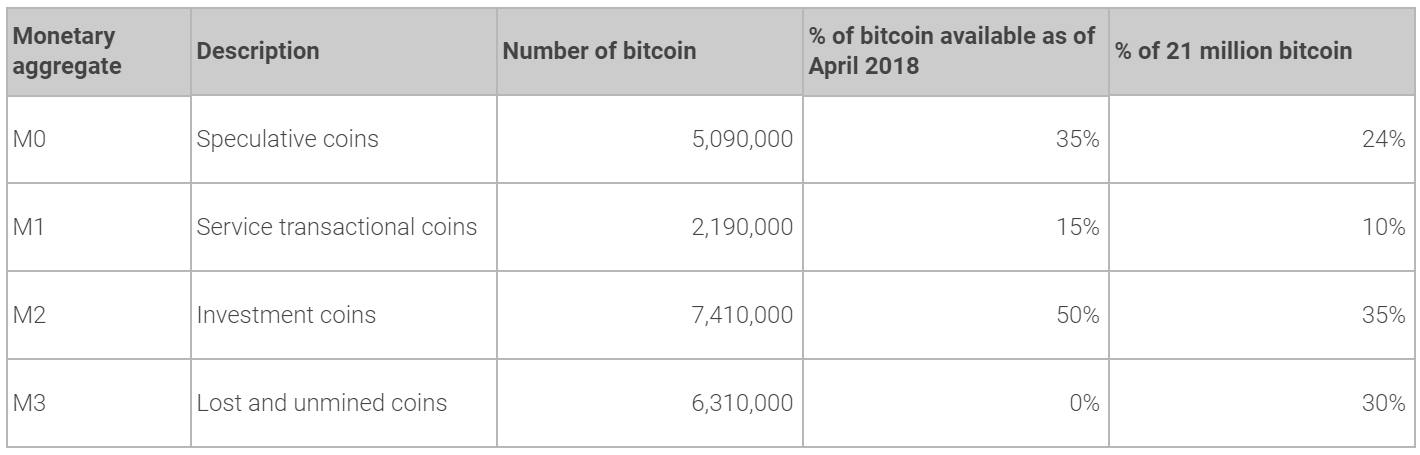This screenshot has height=455, width=1420.
Task: Select the 50% cell
Action: [1079, 315]
